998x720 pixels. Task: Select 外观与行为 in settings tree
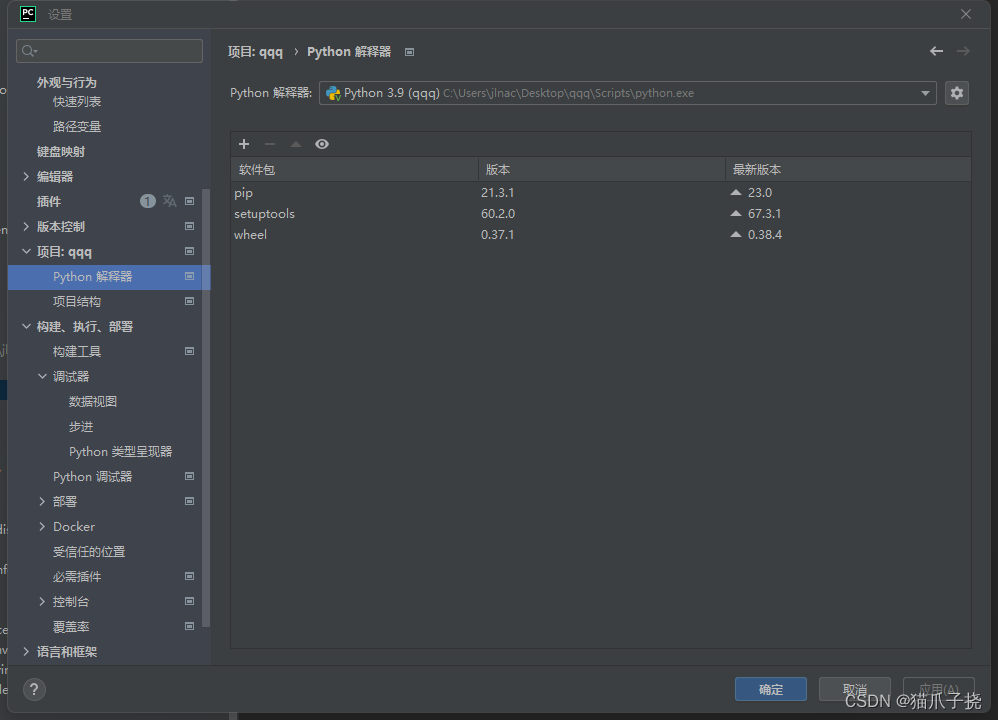click(x=67, y=83)
